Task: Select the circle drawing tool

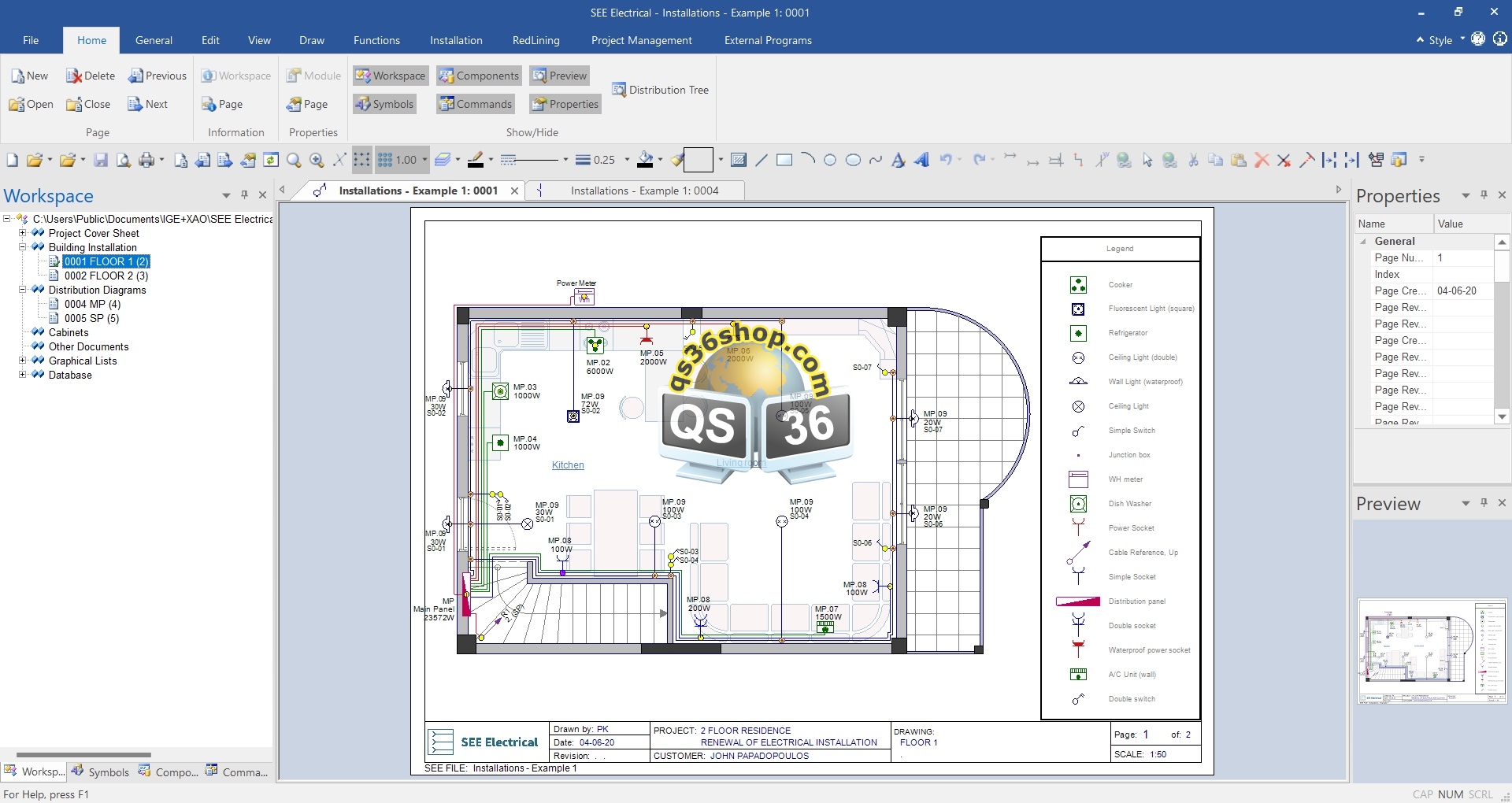Action: pos(830,161)
